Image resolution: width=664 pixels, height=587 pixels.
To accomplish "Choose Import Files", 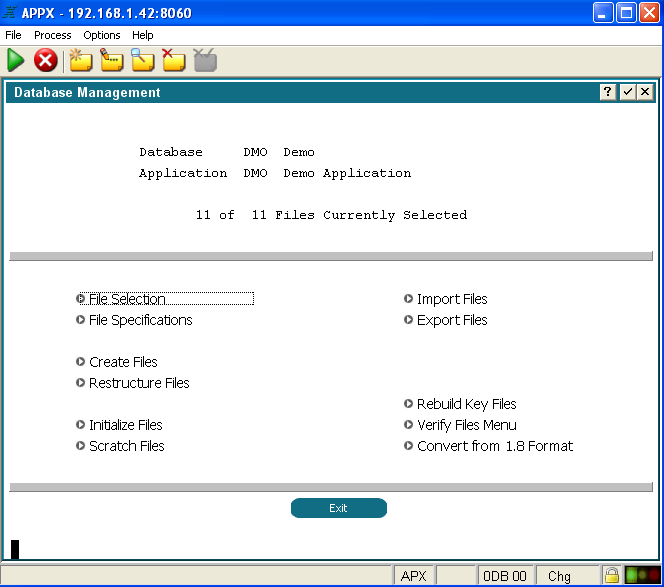I will click(452, 299).
